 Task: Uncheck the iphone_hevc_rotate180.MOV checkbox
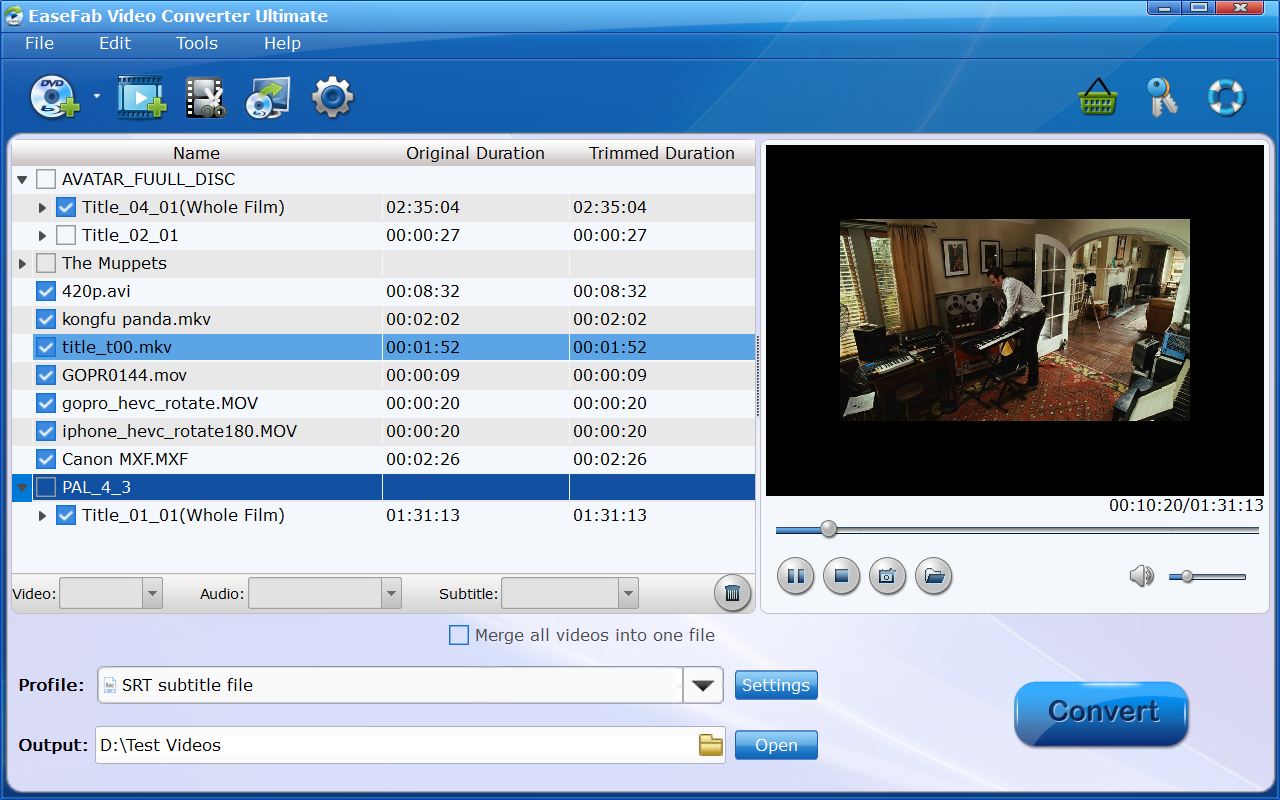[x=46, y=431]
